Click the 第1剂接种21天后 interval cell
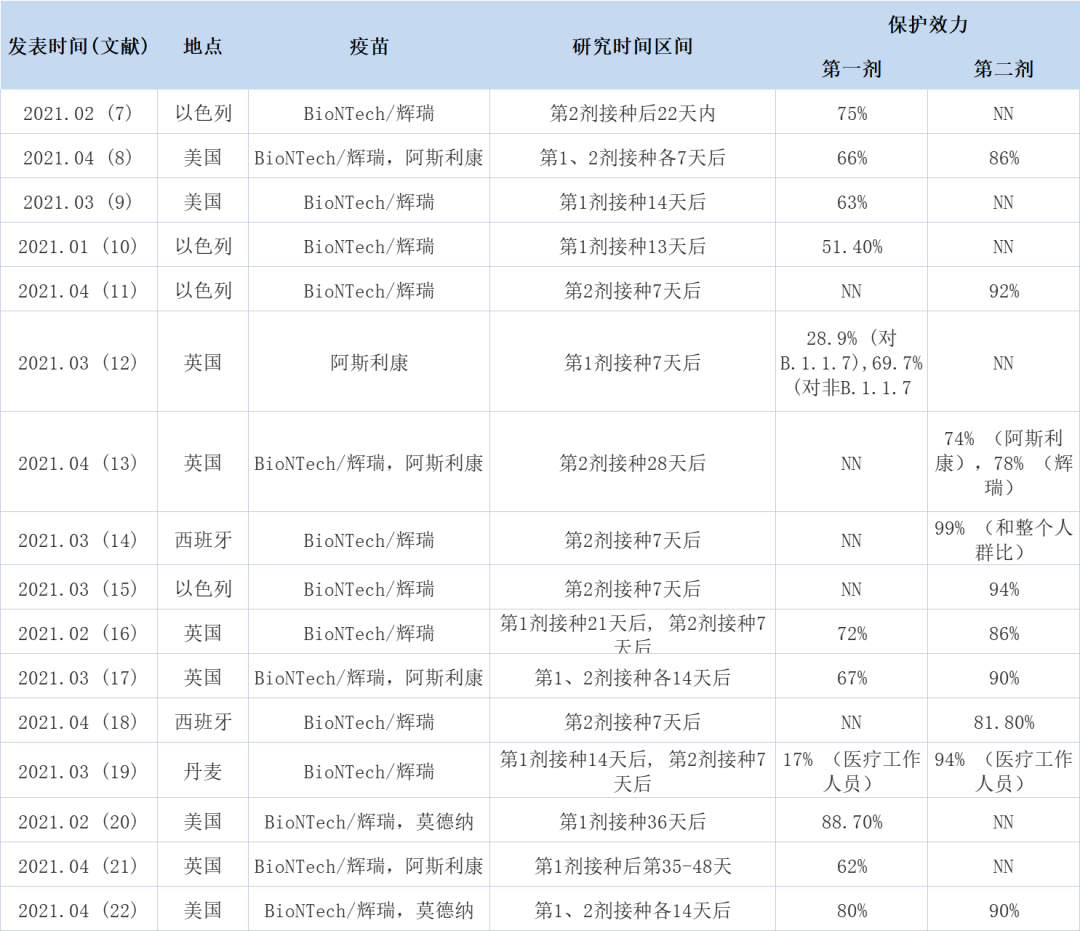Image resolution: width=1080 pixels, height=931 pixels. (632, 633)
